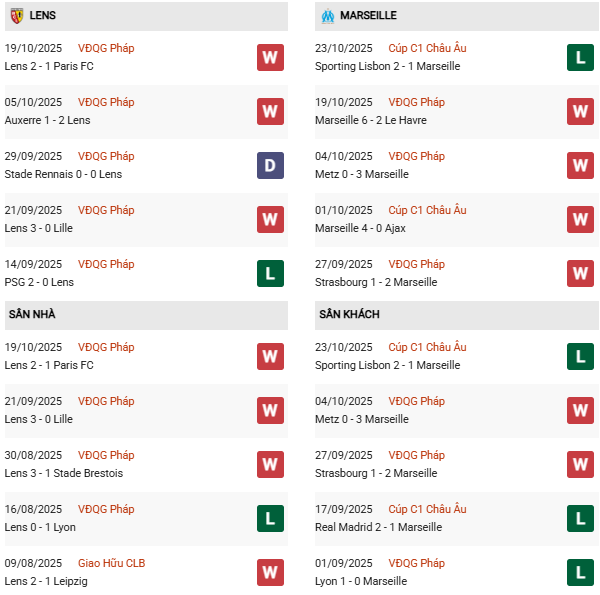Click the Lens club crest icon
The height and width of the screenshot is (595, 600).
coord(17,16)
